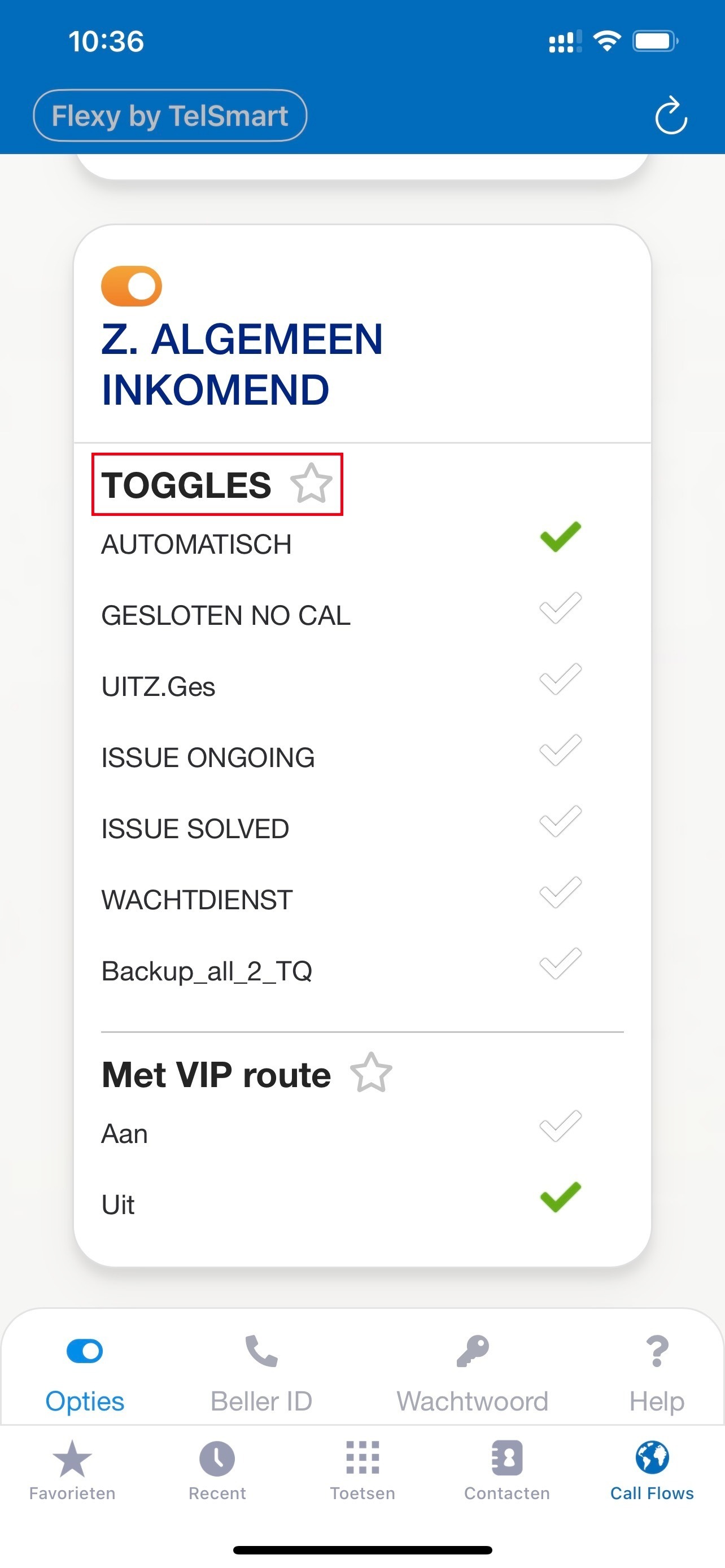Select the ISSUE ONGOING option

point(560,751)
